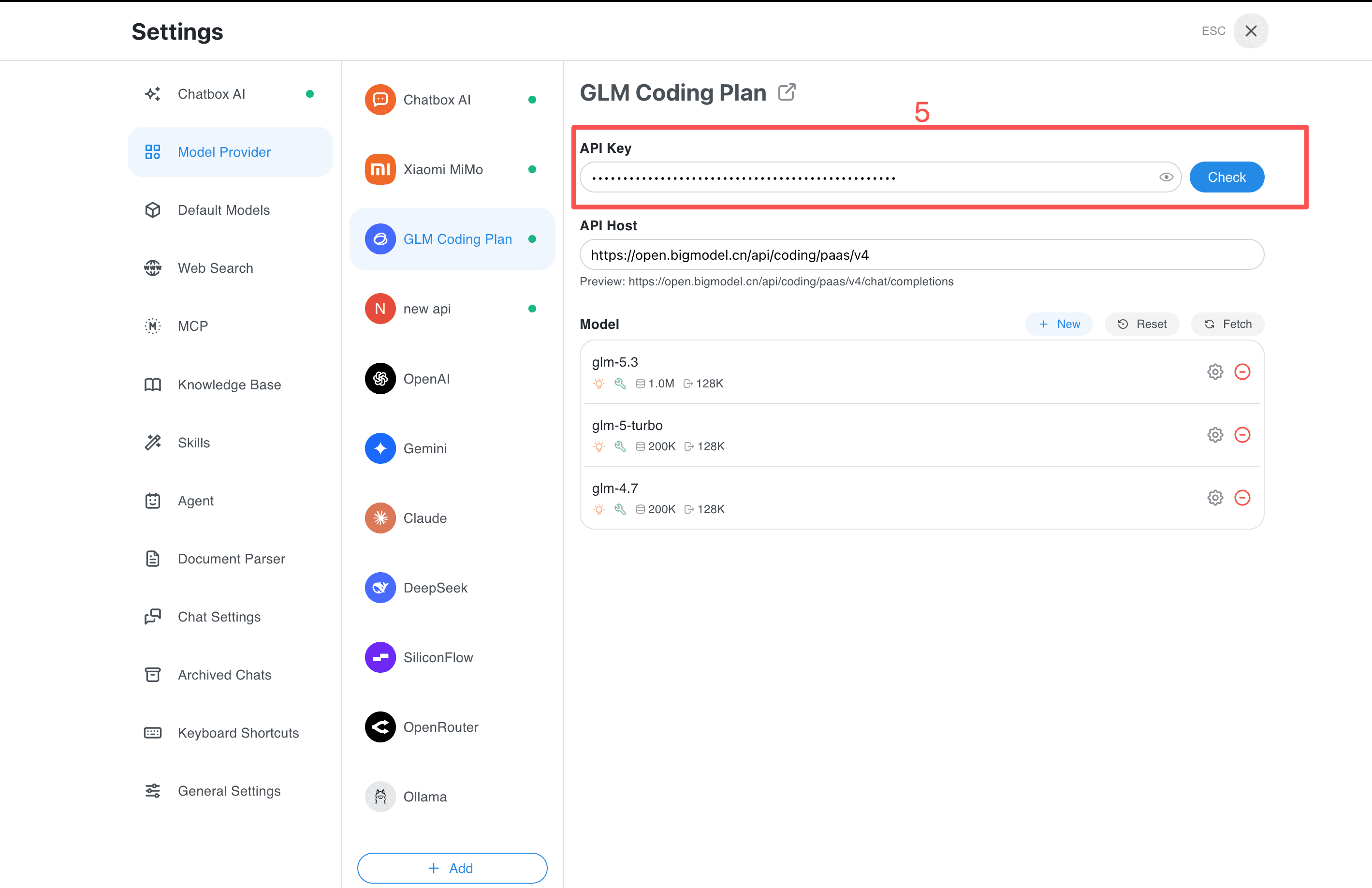The width and height of the screenshot is (1372, 888).
Task: Click the Preview URL text under API Host
Action: pyautogui.click(x=766, y=281)
